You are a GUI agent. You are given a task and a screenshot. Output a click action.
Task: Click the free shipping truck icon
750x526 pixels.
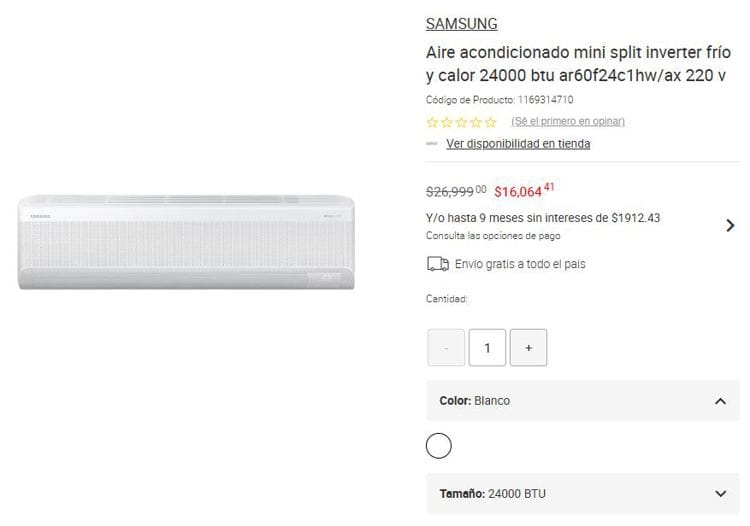438,264
